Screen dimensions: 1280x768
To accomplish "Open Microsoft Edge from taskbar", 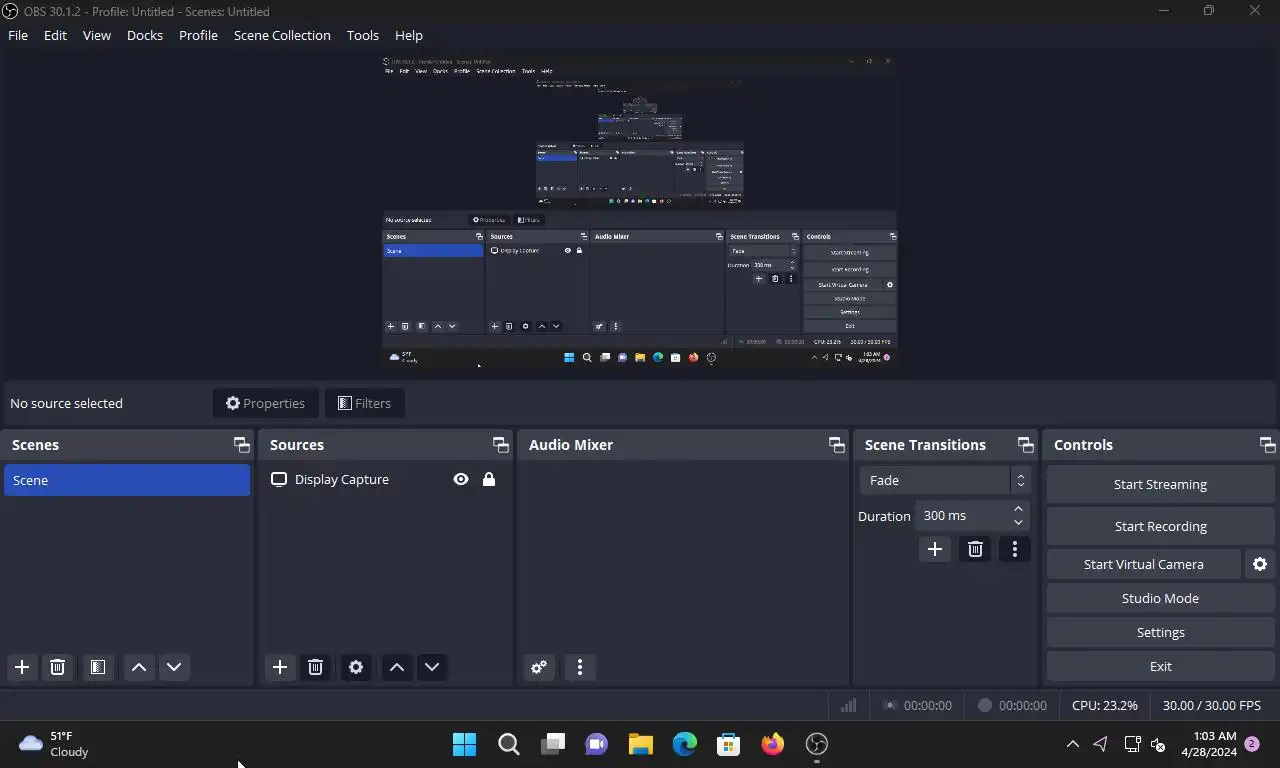I will point(684,744).
